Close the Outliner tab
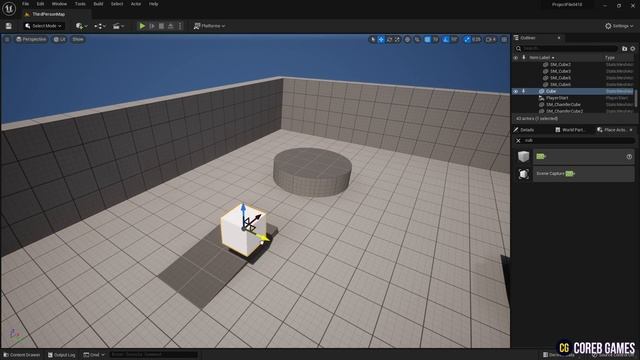Image resolution: width=640 pixels, height=360 pixels. point(559,38)
